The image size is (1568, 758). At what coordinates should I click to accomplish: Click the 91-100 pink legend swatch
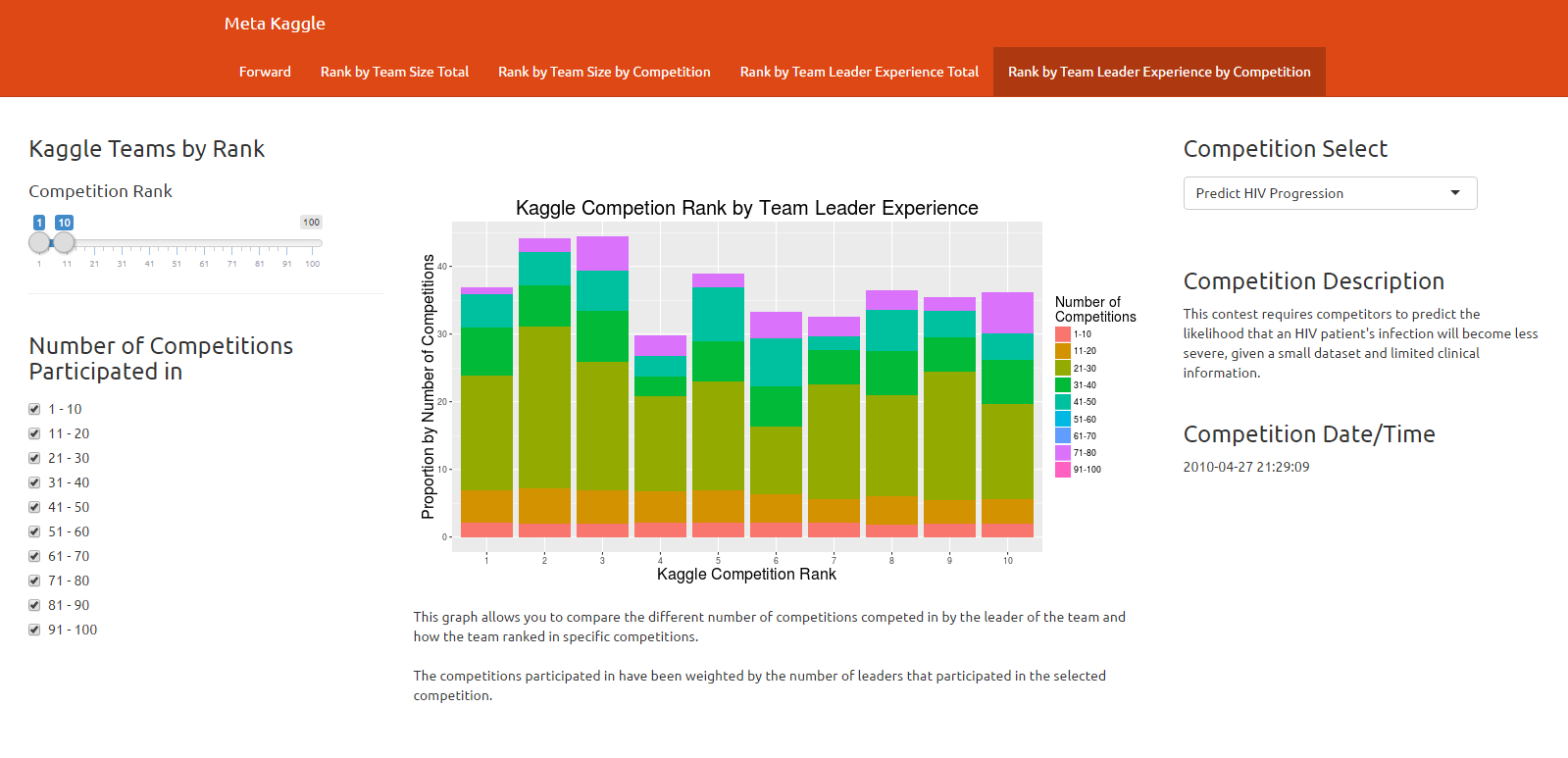pos(1063,470)
